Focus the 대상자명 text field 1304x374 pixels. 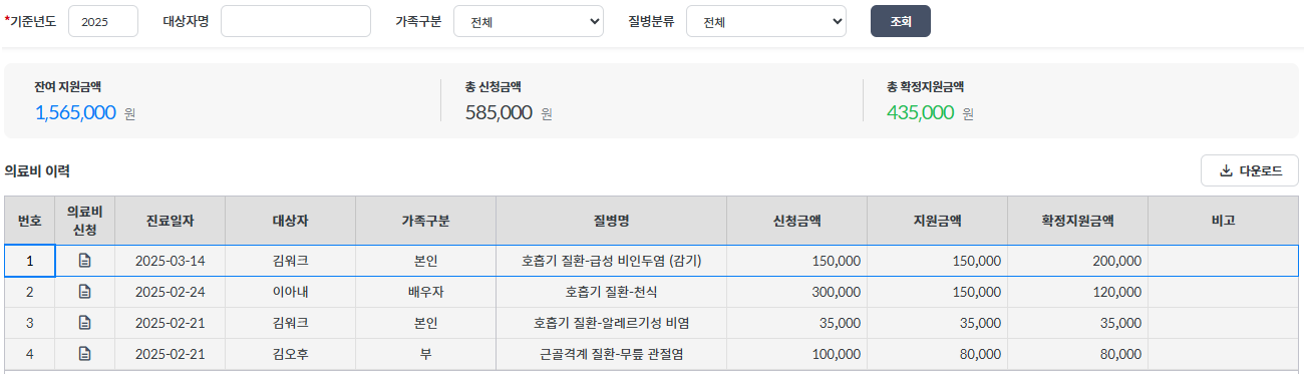(x=296, y=21)
